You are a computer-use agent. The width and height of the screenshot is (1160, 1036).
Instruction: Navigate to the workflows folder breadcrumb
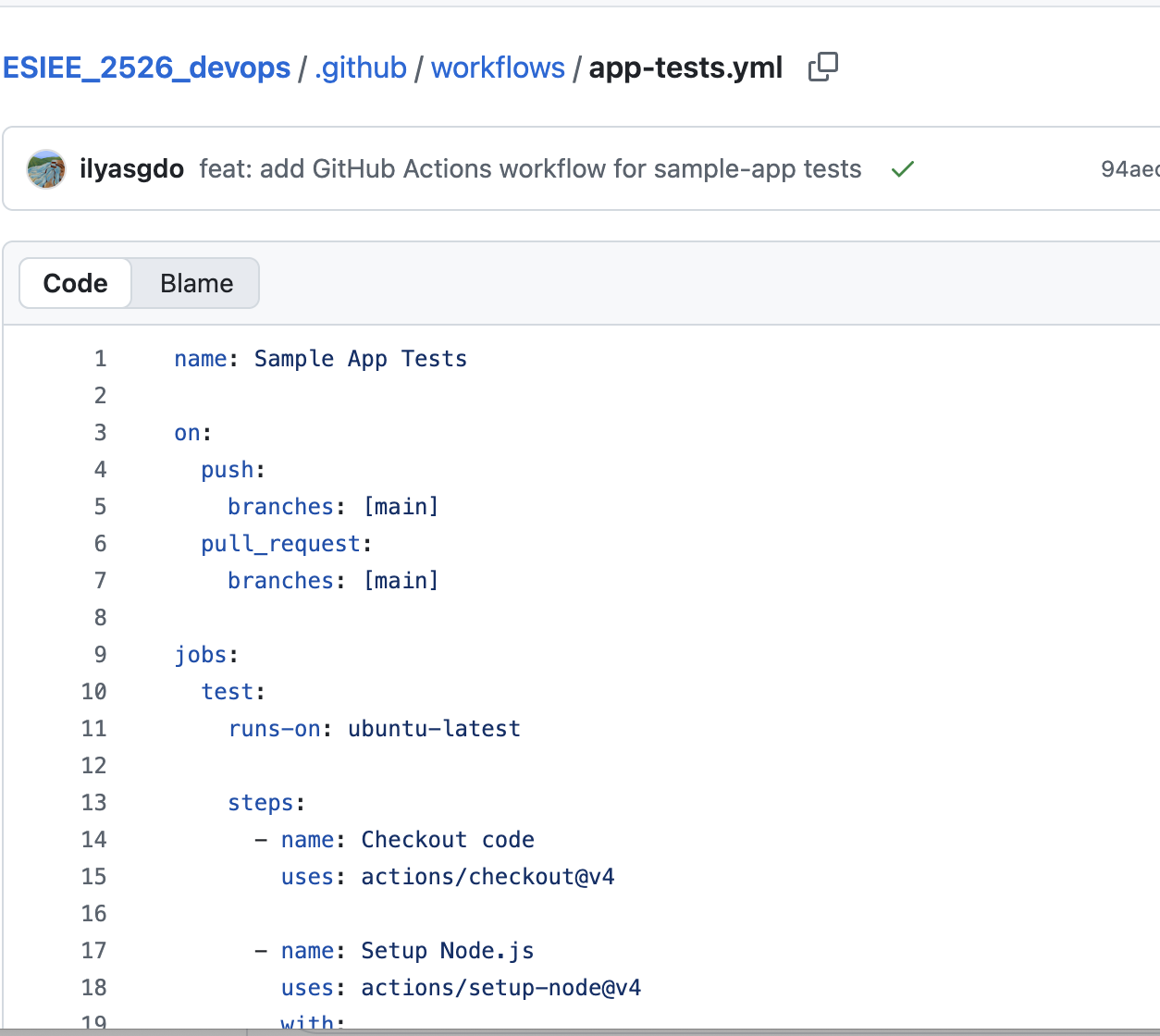point(498,68)
